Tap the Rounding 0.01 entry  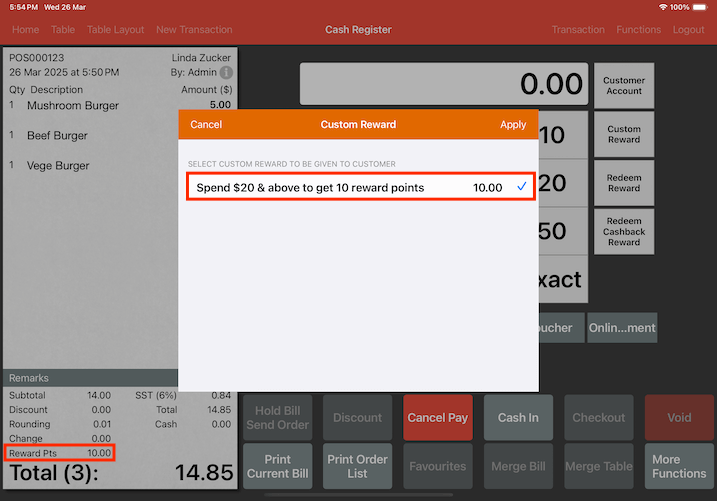tap(60, 424)
